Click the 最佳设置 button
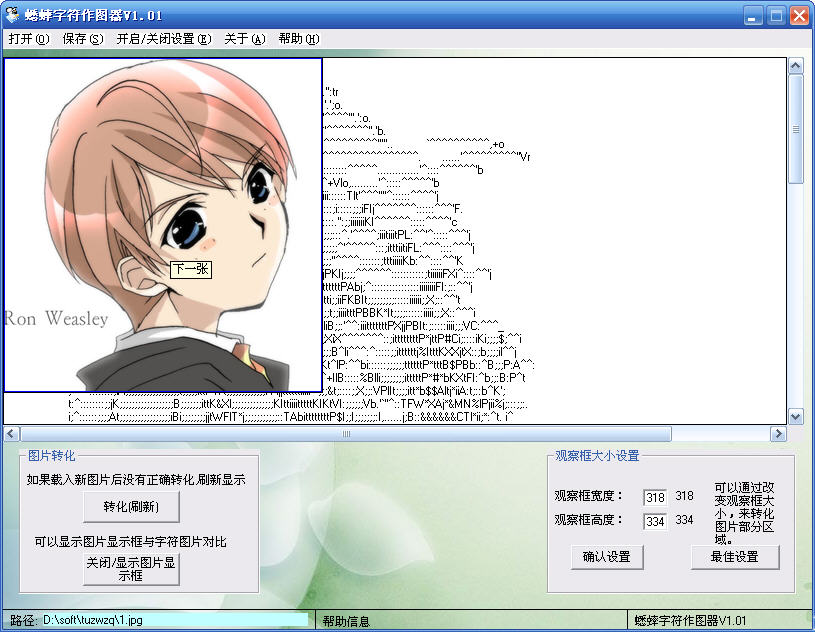The height and width of the screenshot is (632, 815). [735, 557]
